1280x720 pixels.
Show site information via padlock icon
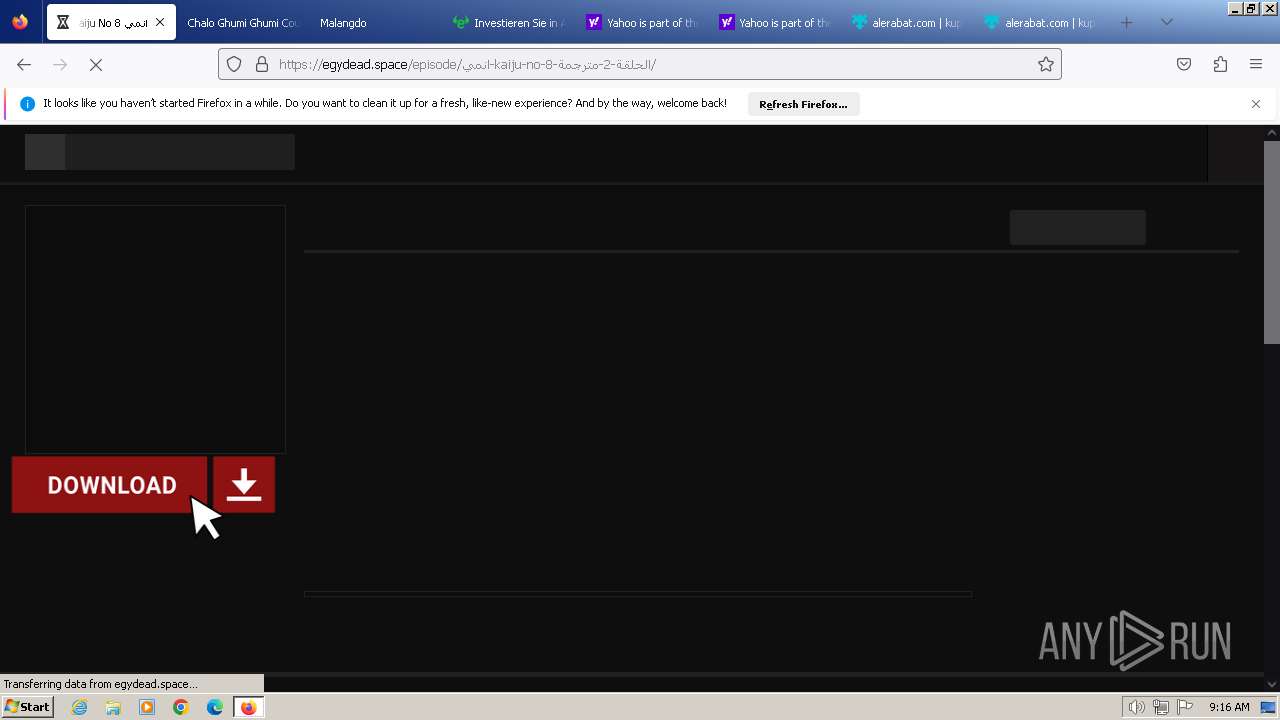(262, 64)
